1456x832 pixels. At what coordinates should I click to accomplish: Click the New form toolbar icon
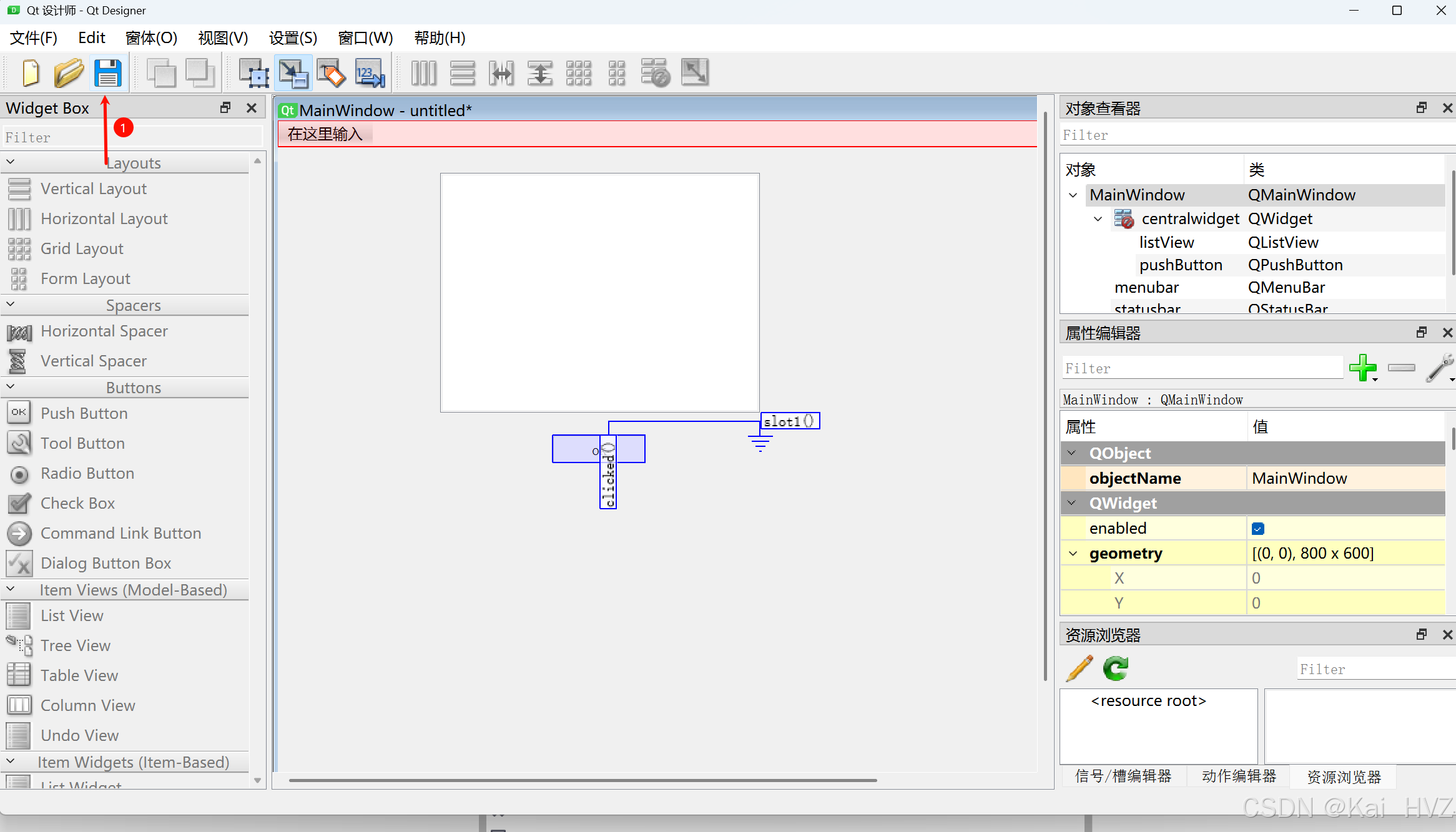(31, 73)
